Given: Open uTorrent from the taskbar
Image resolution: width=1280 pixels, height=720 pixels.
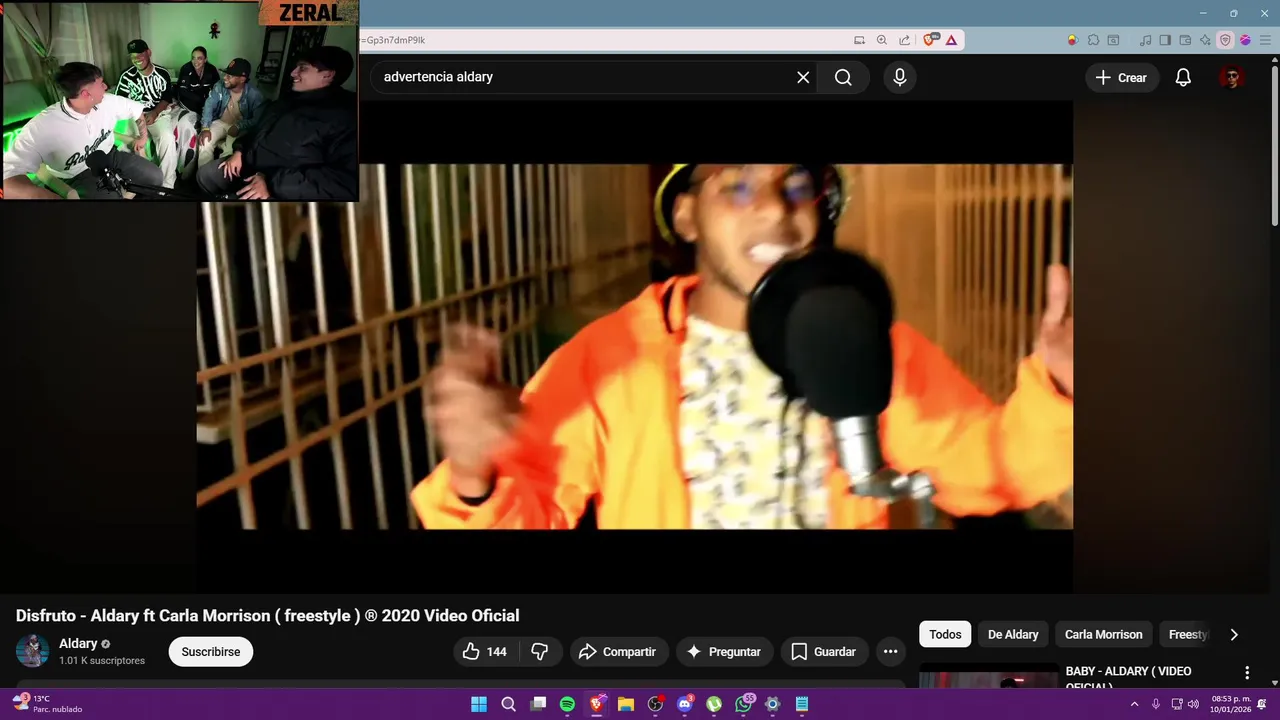Looking at the screenshot, I should [x=714, y=704].
